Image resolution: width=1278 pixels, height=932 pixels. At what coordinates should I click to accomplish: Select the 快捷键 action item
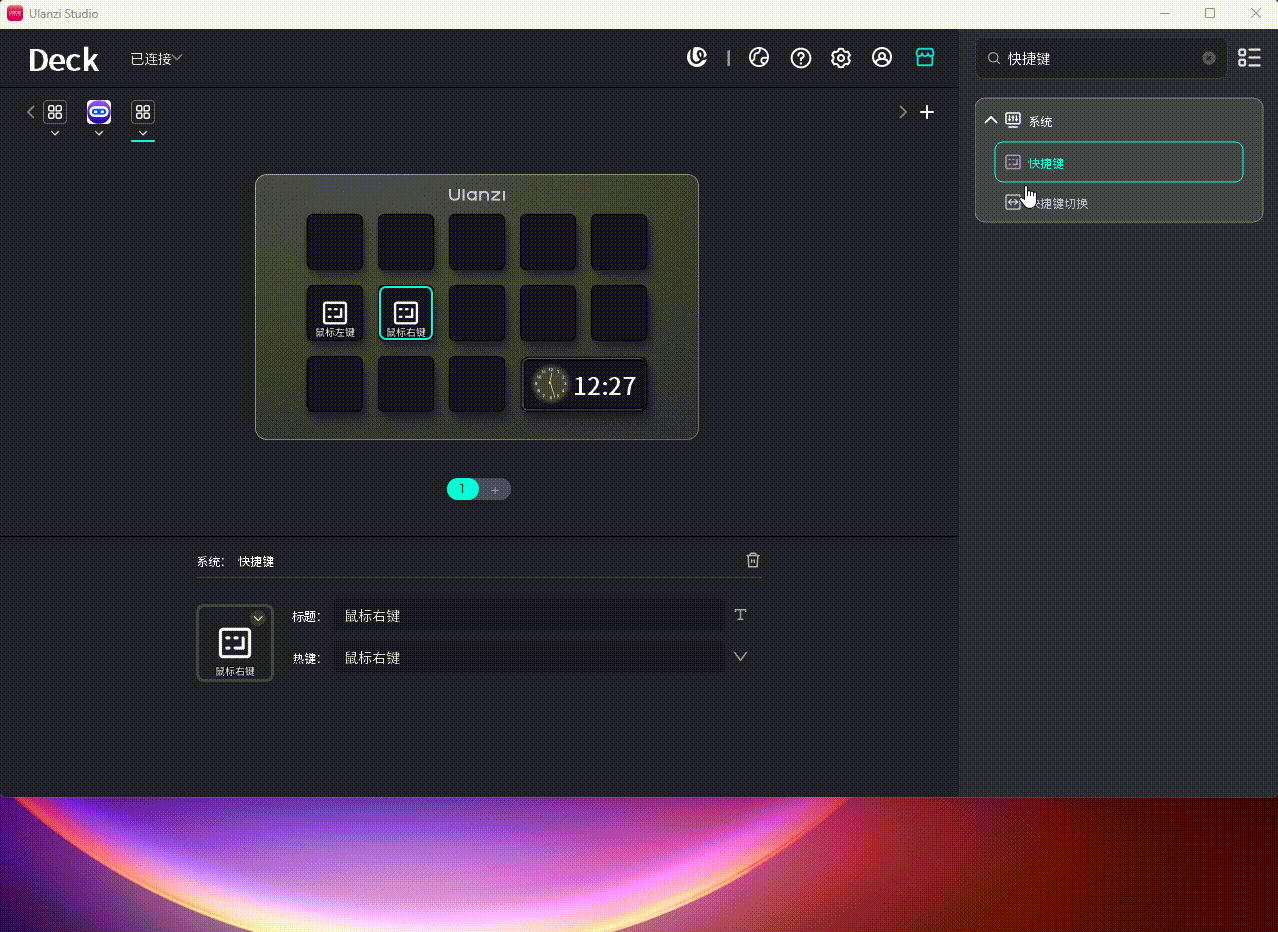[x=1118, y=162]
